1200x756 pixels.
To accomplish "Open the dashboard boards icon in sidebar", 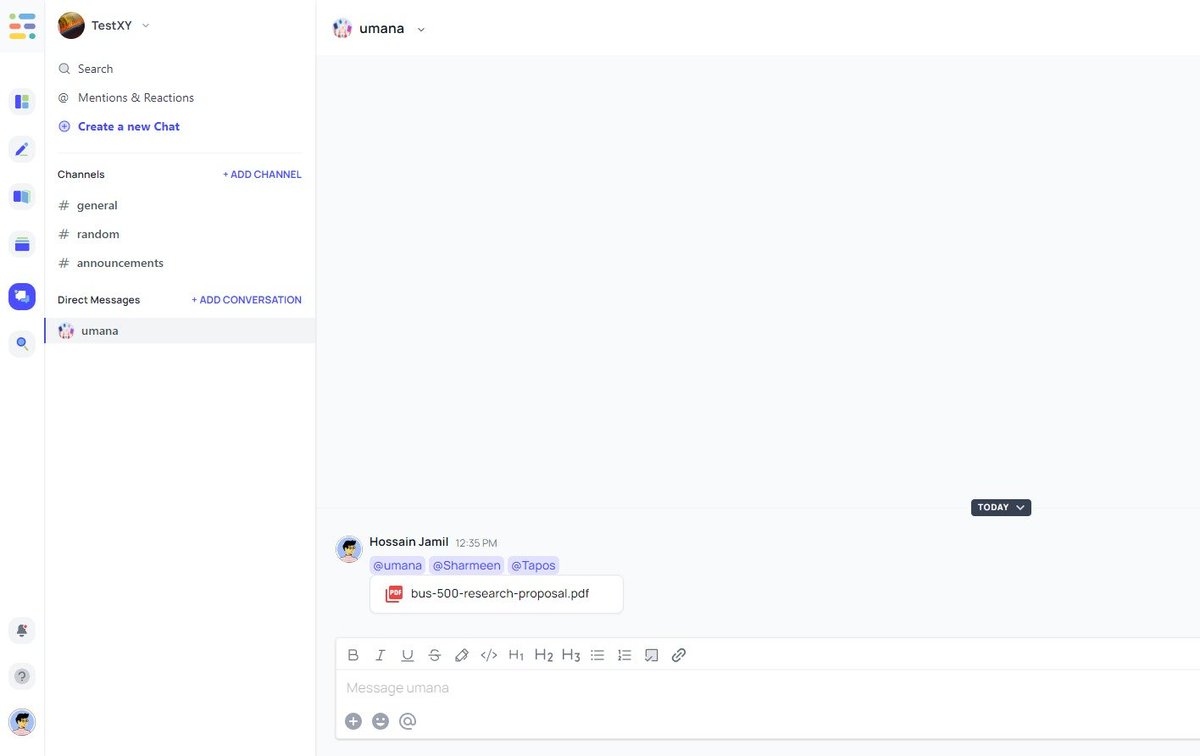I will coord(22,101).
